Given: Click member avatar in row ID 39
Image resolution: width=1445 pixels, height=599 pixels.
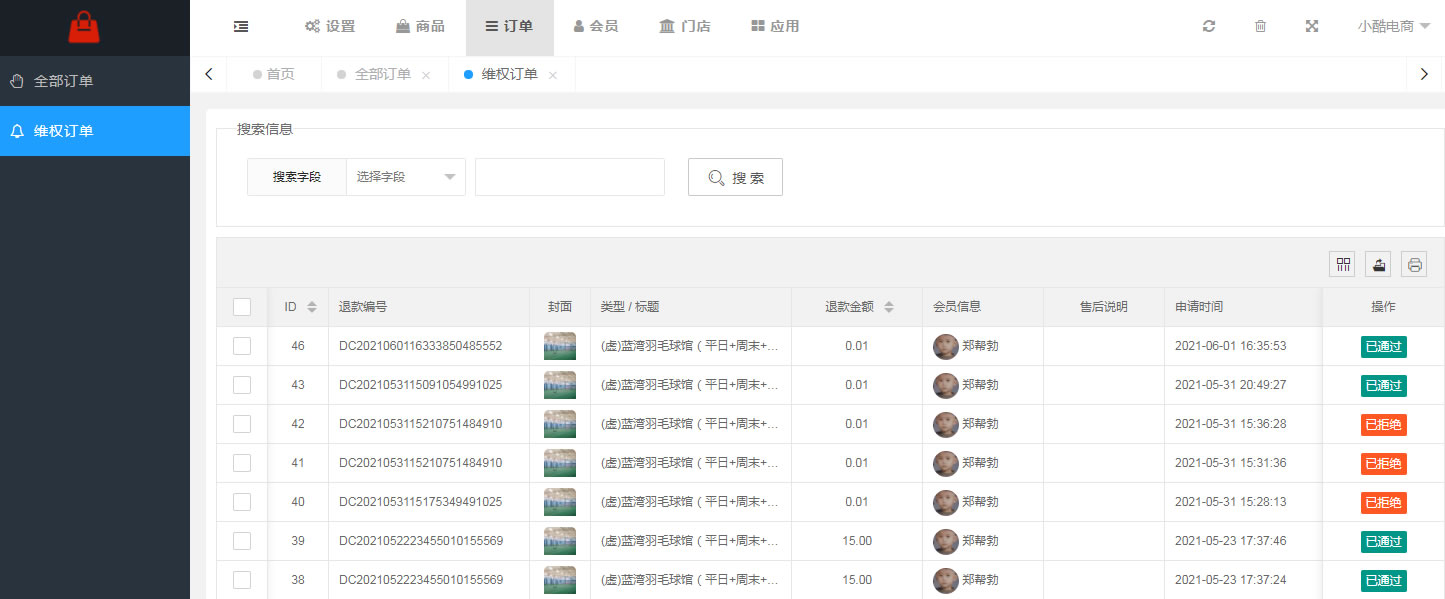Looking at the screenshot, I should click(x=945, y=541).
